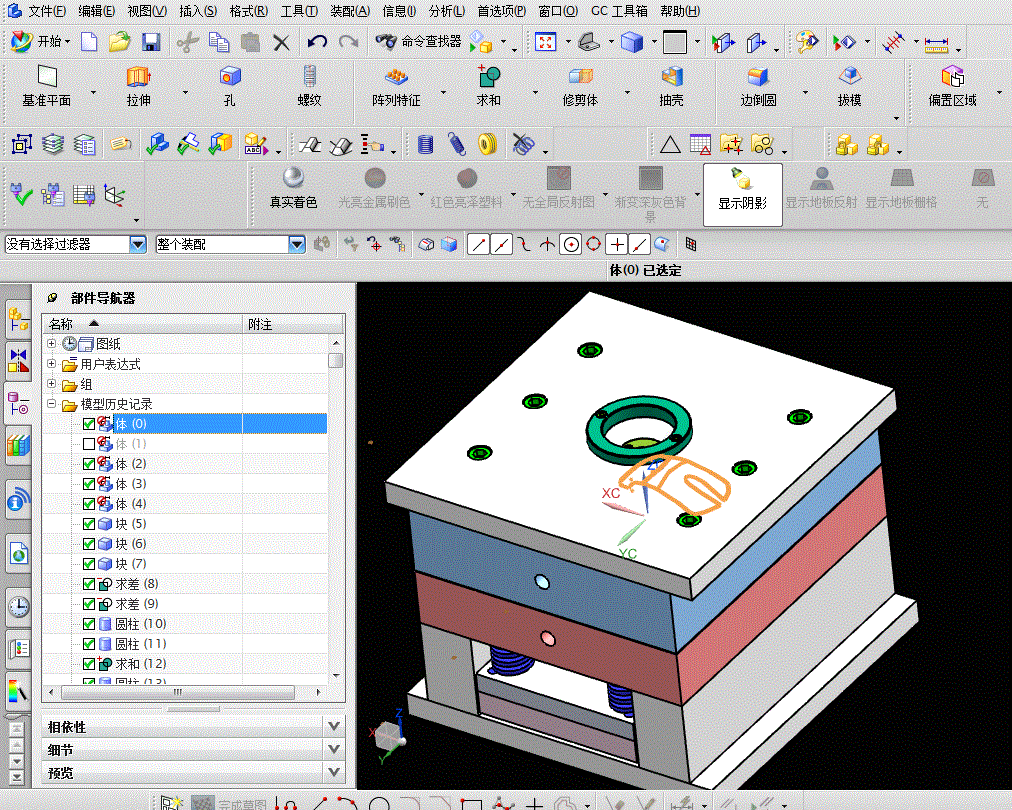Open the 帮助(H) menu
The image size is (1012, 810).
pyautogui.click(x=680, y=11)
